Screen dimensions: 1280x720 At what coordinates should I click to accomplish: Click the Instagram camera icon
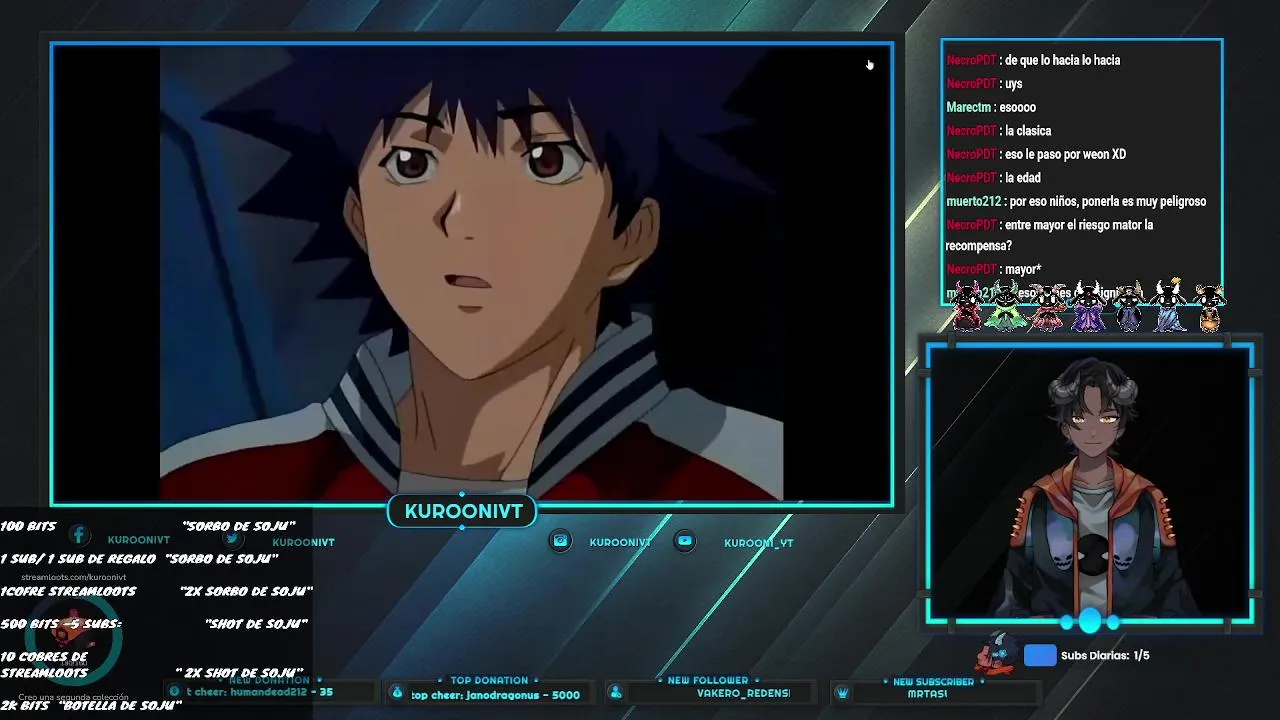tap(561, 541)
